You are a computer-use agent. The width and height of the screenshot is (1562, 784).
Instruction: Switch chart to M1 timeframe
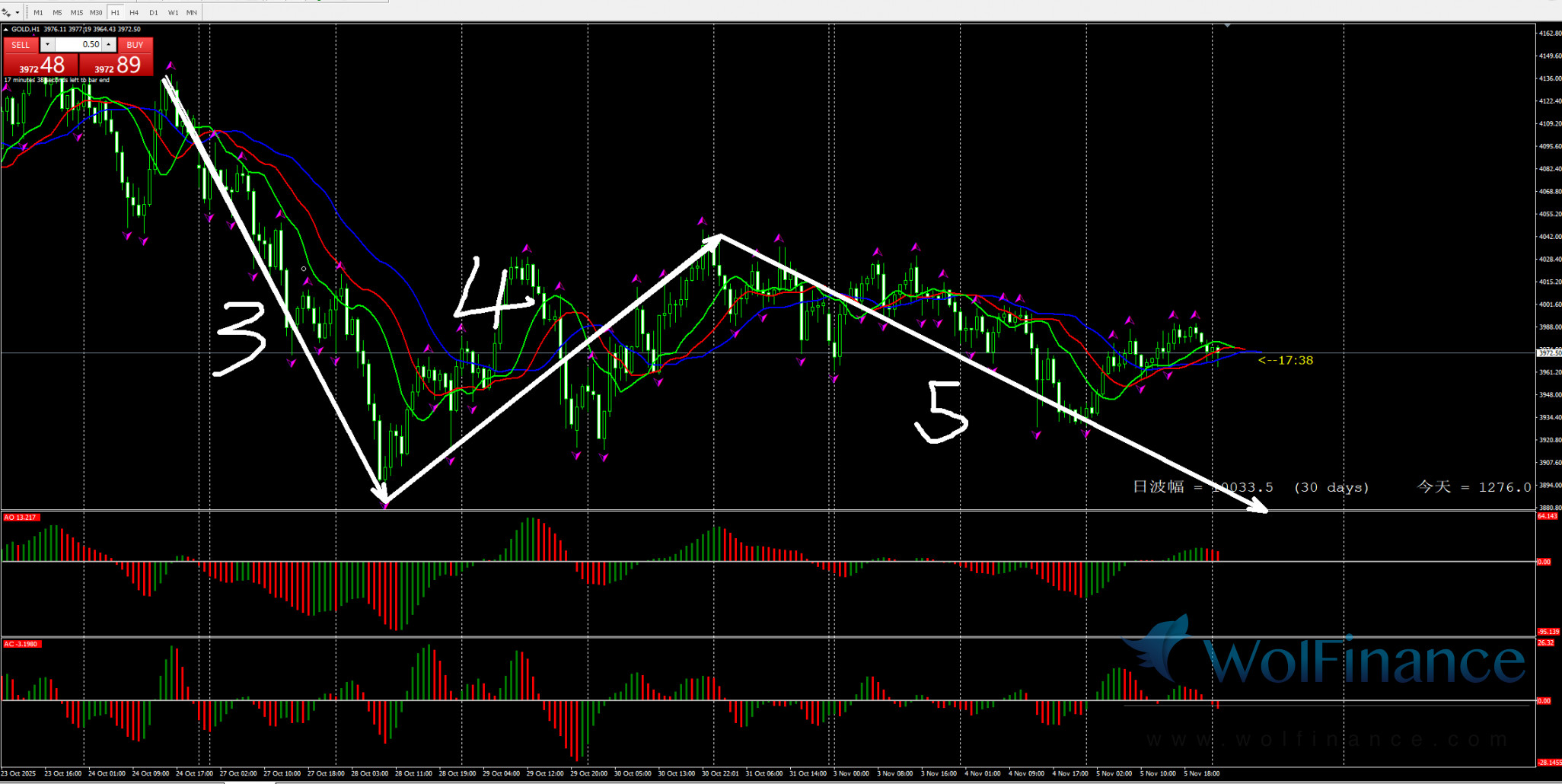(x=38, y=13)
